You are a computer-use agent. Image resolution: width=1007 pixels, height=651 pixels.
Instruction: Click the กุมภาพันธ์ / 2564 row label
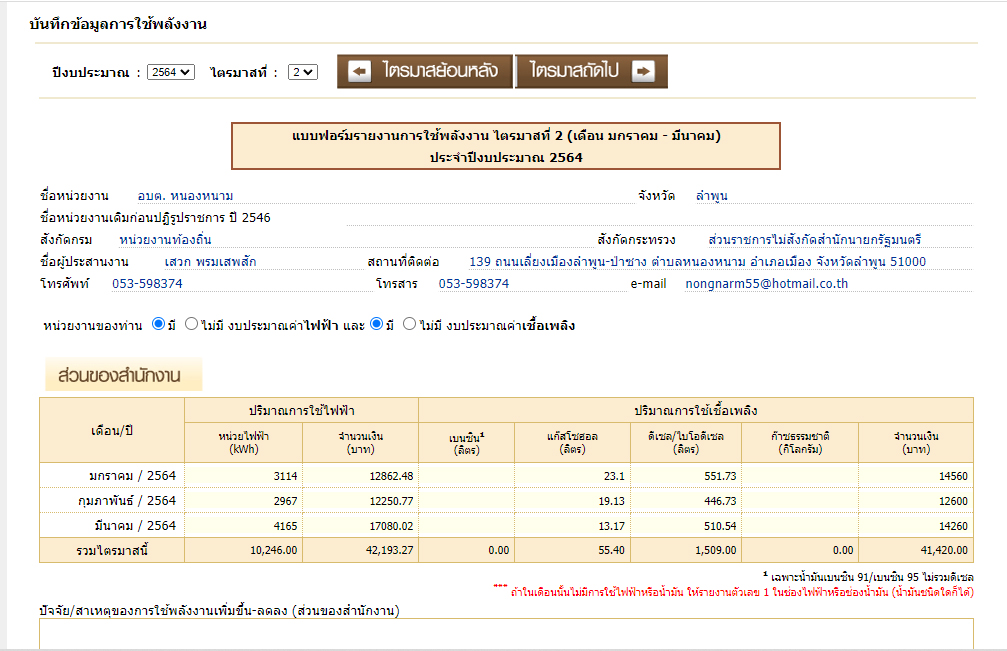[x=127, y=501]
